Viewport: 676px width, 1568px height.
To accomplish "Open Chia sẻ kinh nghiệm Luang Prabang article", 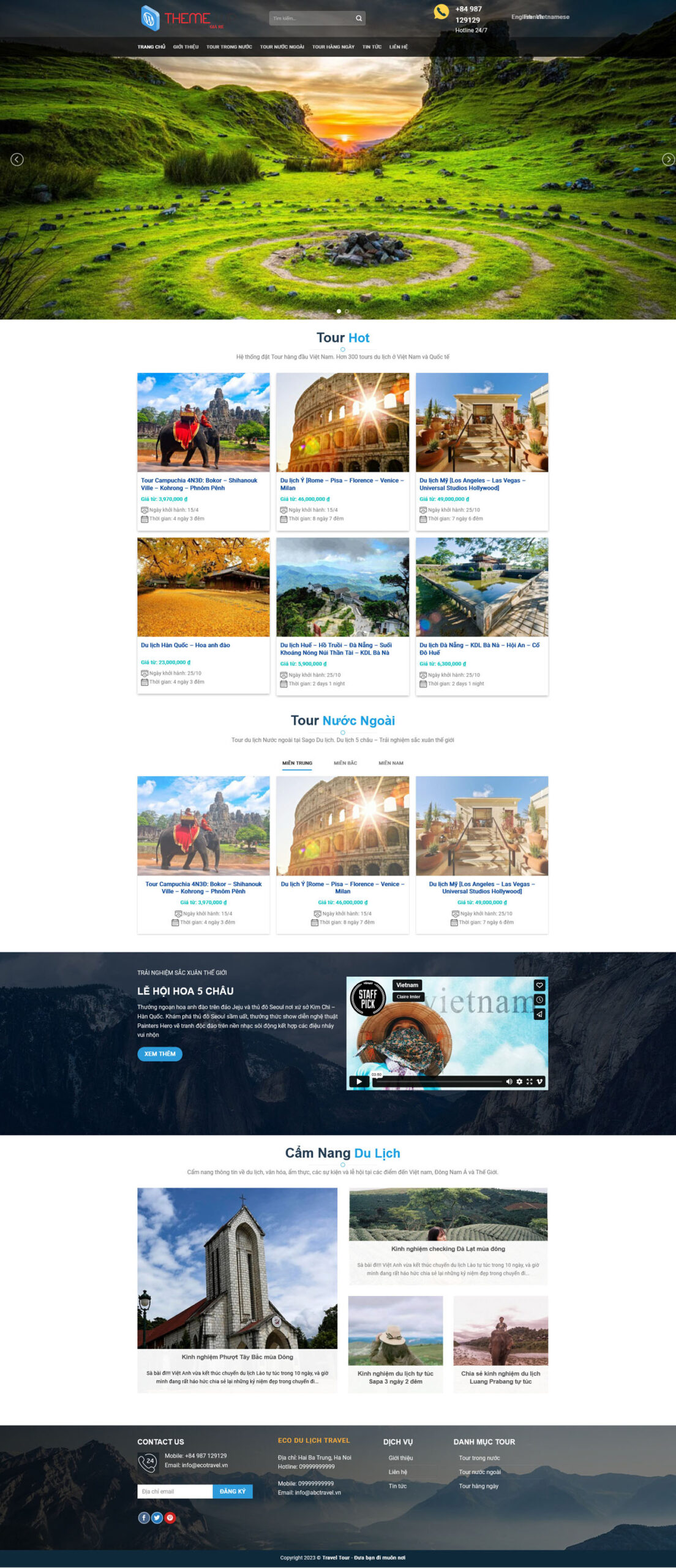I will tap(501, 1377).
